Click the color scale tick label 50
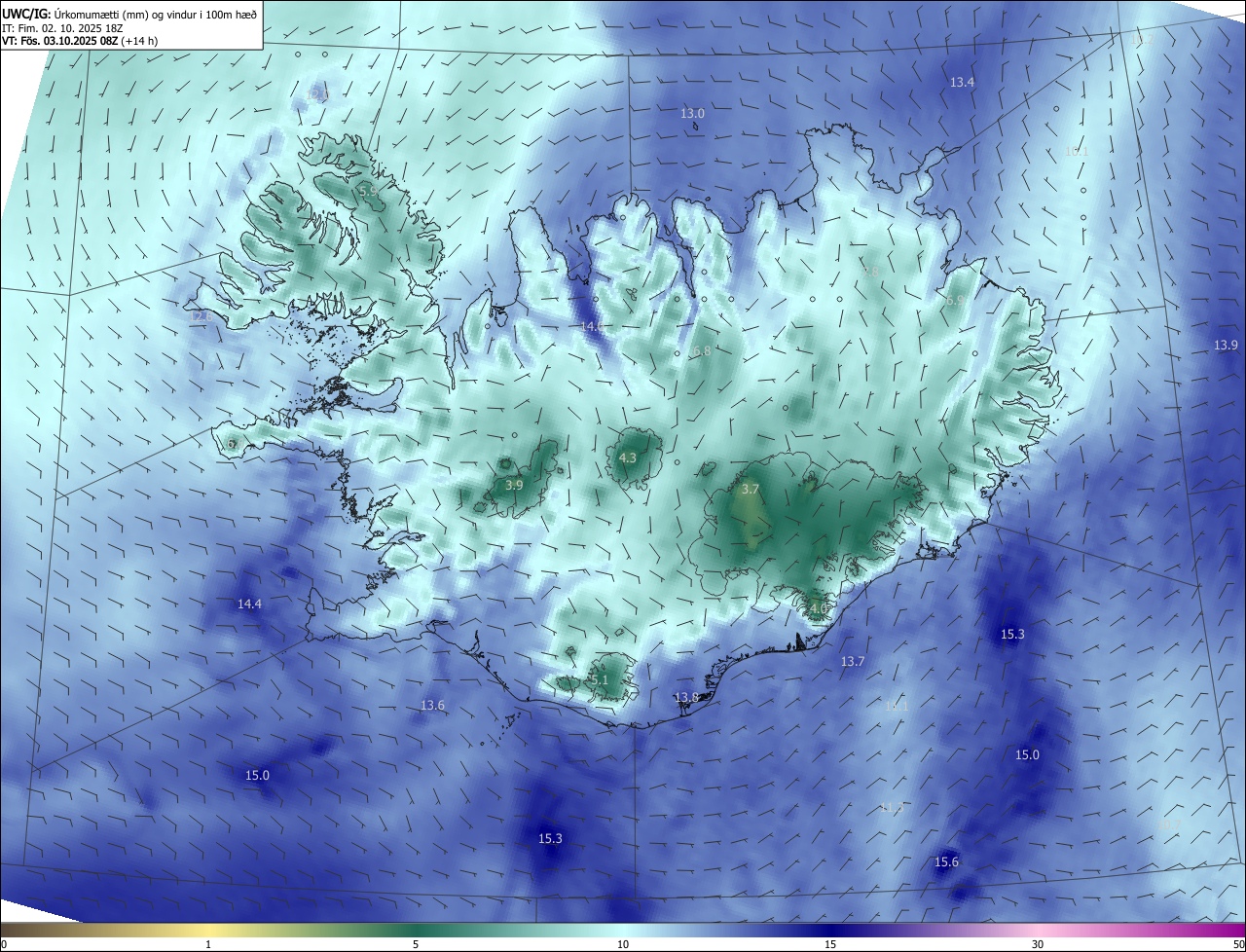Screen dimensions: 1246x952 (1238, 944)
